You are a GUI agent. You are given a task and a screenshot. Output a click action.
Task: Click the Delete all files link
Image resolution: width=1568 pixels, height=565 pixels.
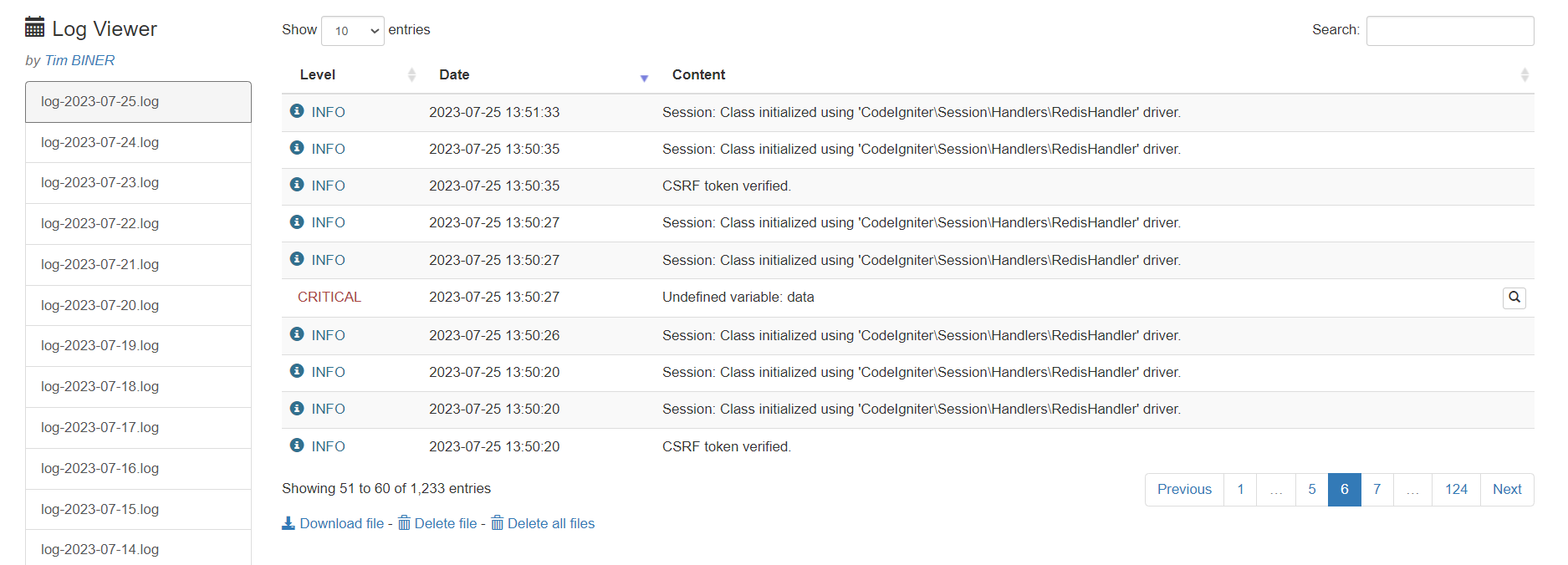551,524
